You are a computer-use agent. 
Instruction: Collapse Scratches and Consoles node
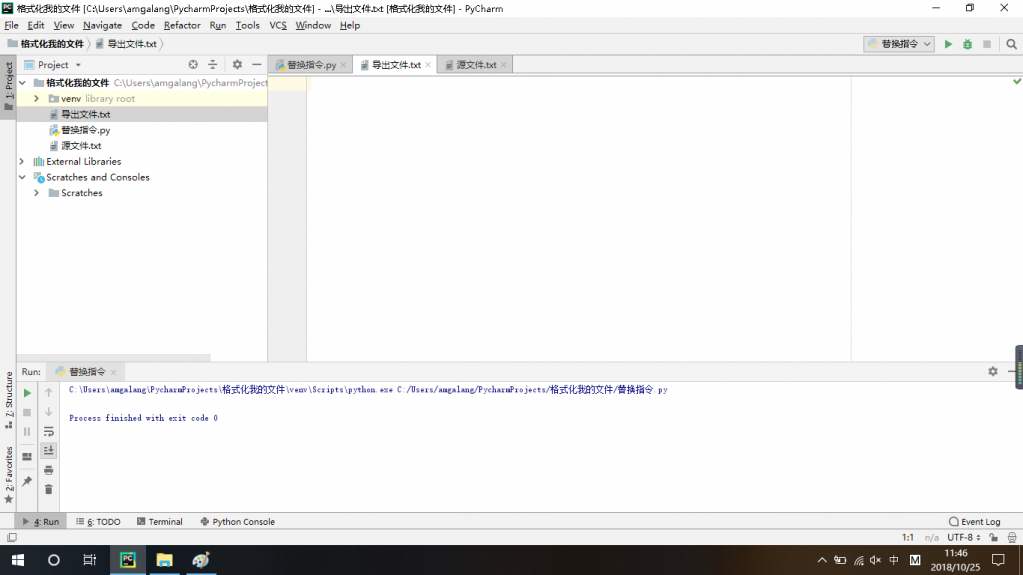22,177
